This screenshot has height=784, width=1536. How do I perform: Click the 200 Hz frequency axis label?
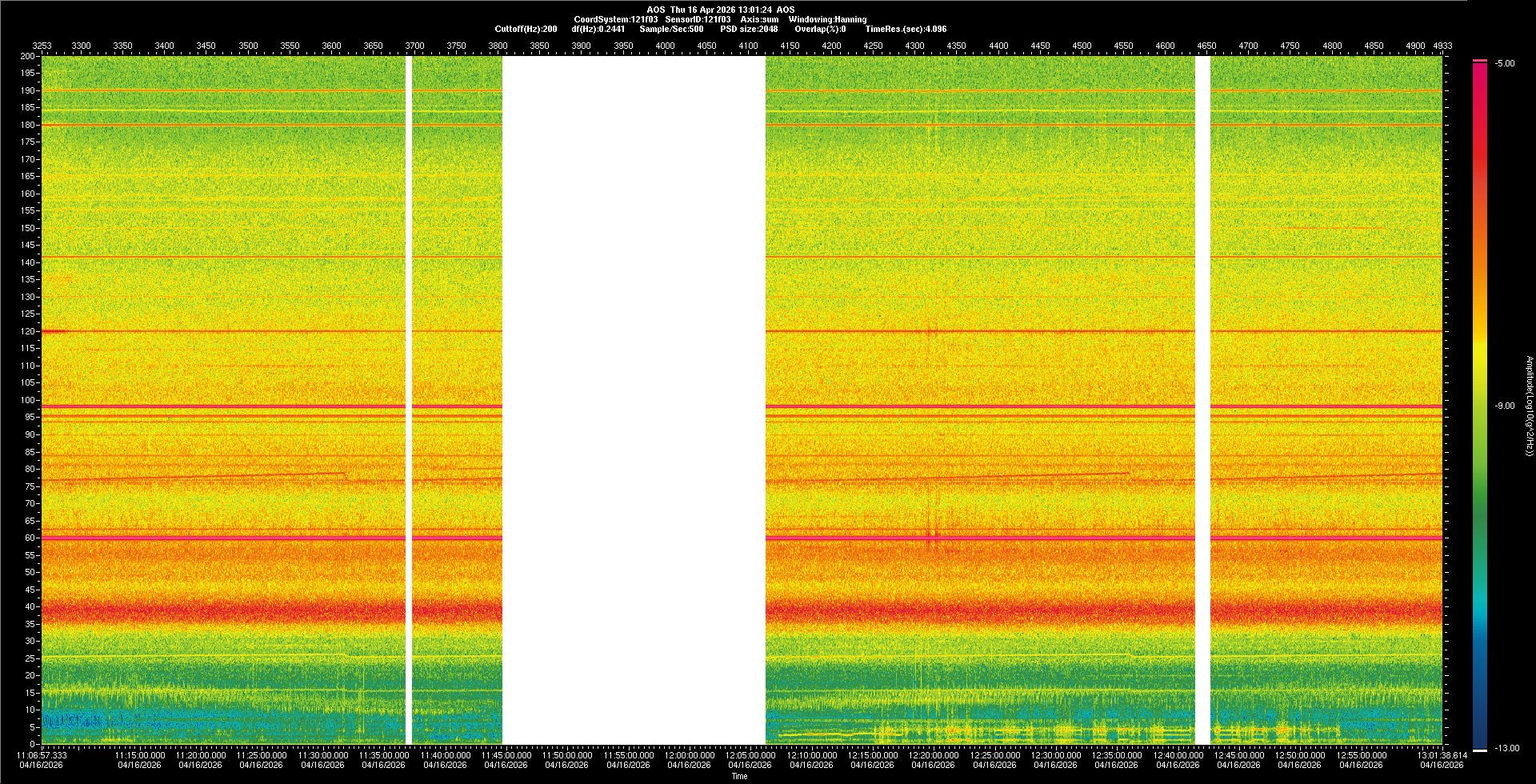28,57
